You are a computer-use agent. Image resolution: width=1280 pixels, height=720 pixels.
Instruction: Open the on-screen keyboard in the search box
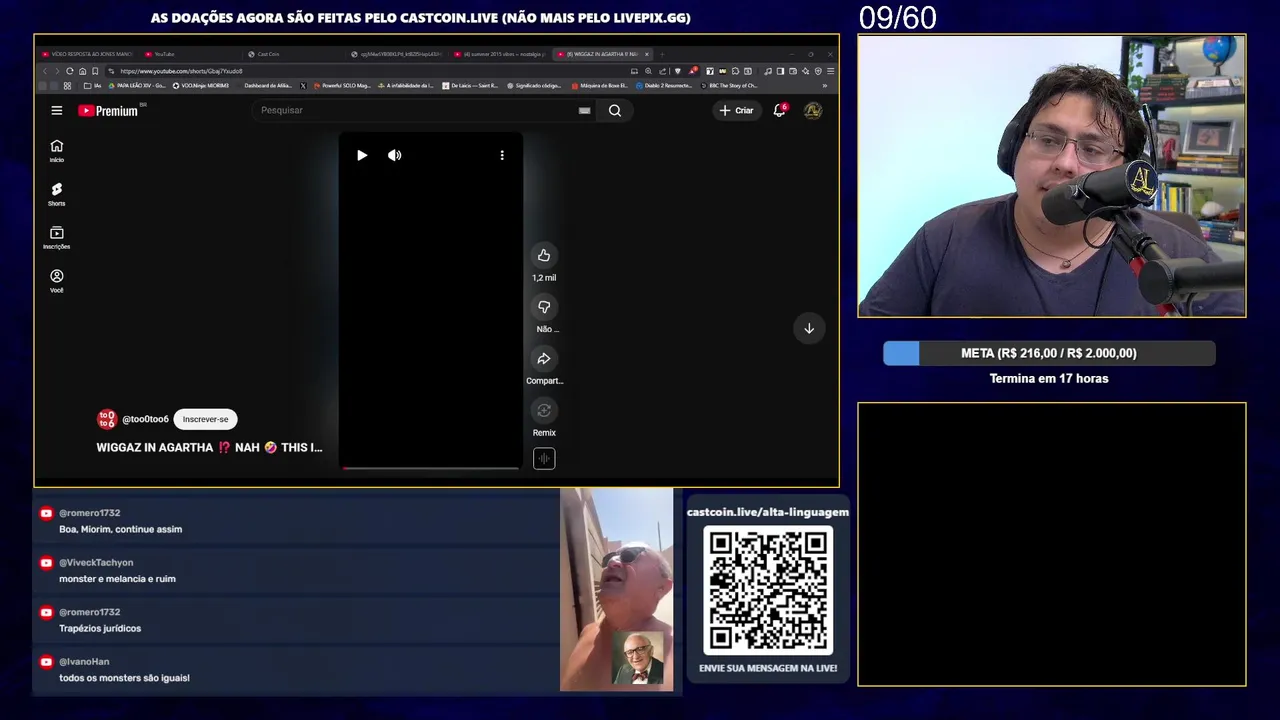(x=584, y=110)
